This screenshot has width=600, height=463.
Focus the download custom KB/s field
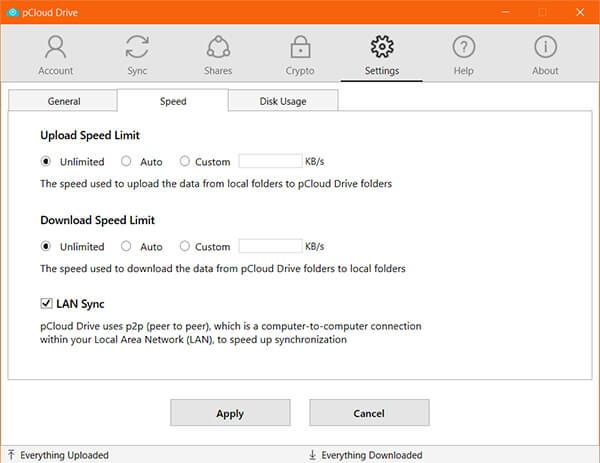point(271,246)
